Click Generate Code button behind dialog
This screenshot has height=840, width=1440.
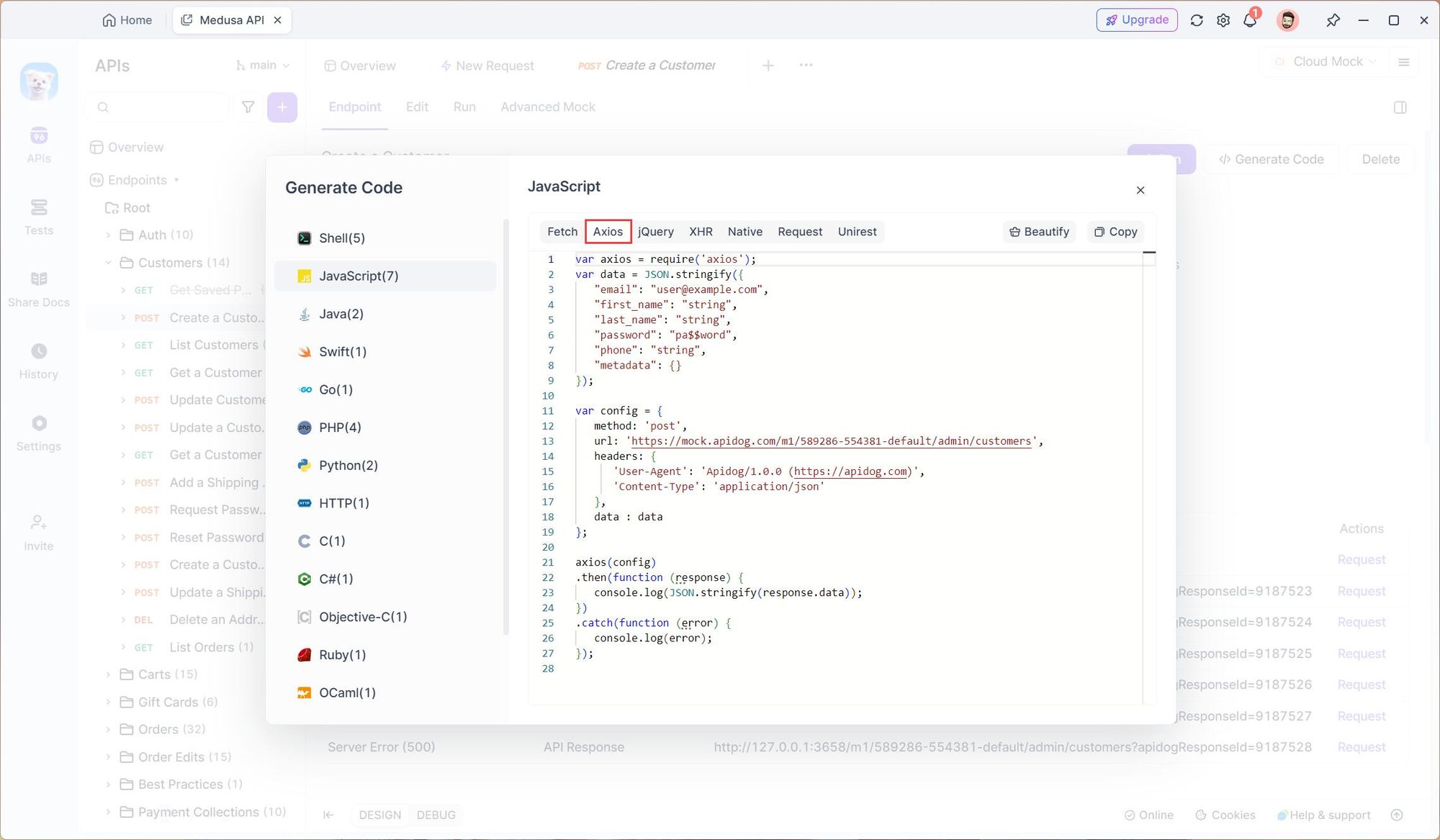(x=1272, y=159)
